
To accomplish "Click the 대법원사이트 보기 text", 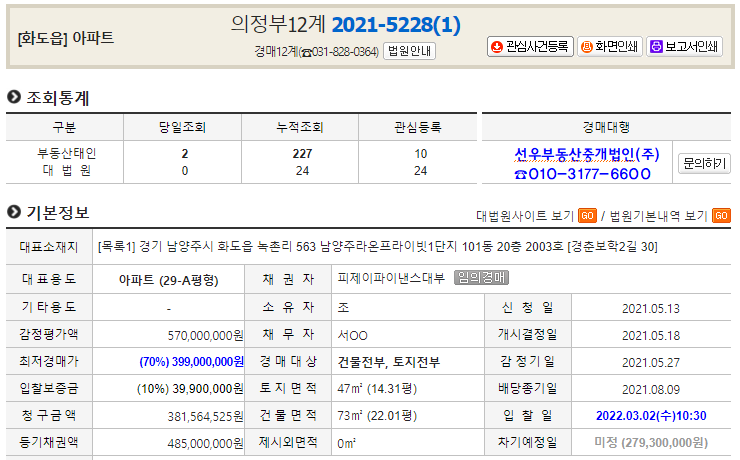I will 525,216.
